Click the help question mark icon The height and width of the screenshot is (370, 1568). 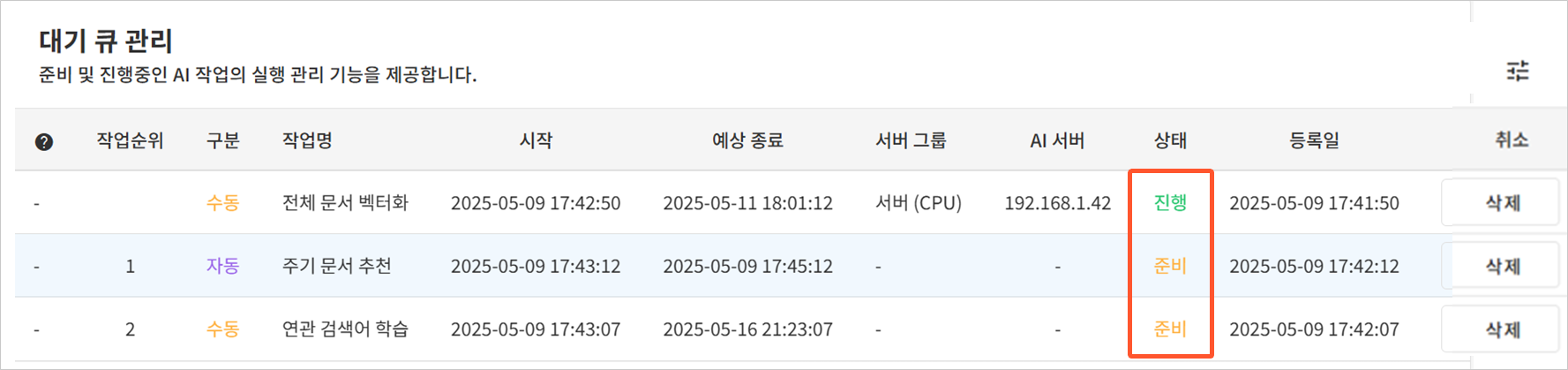point(44,141)
